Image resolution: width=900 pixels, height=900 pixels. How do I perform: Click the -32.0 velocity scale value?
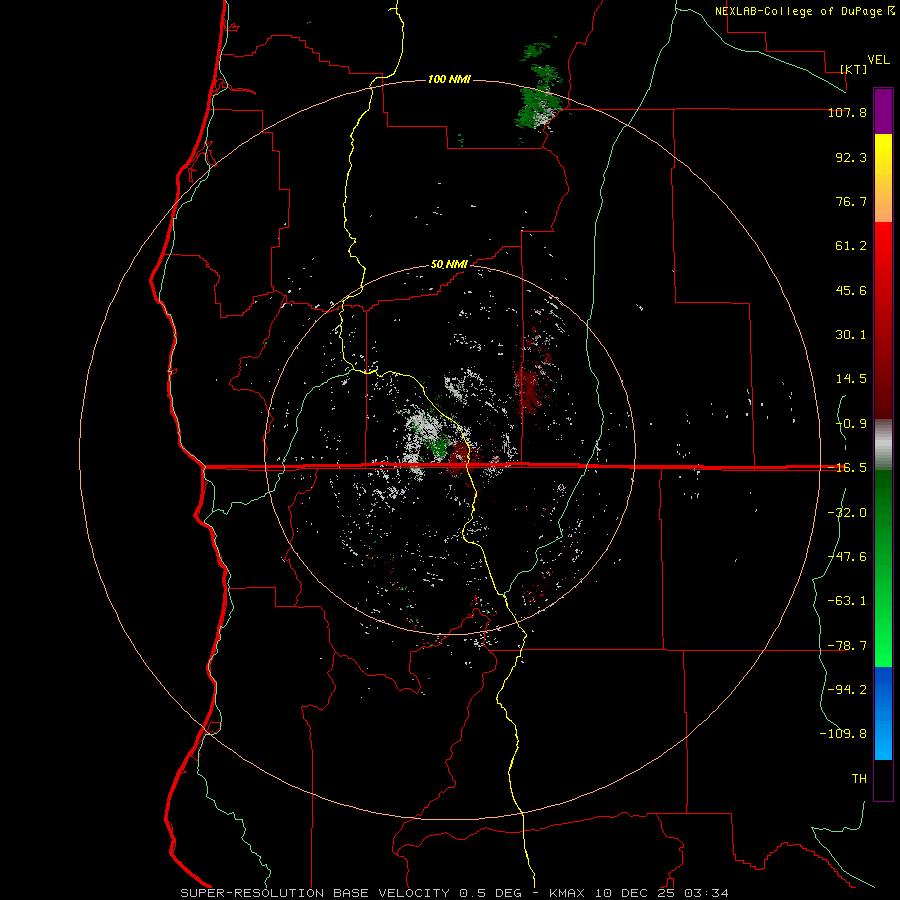click(x=847, y=513)
